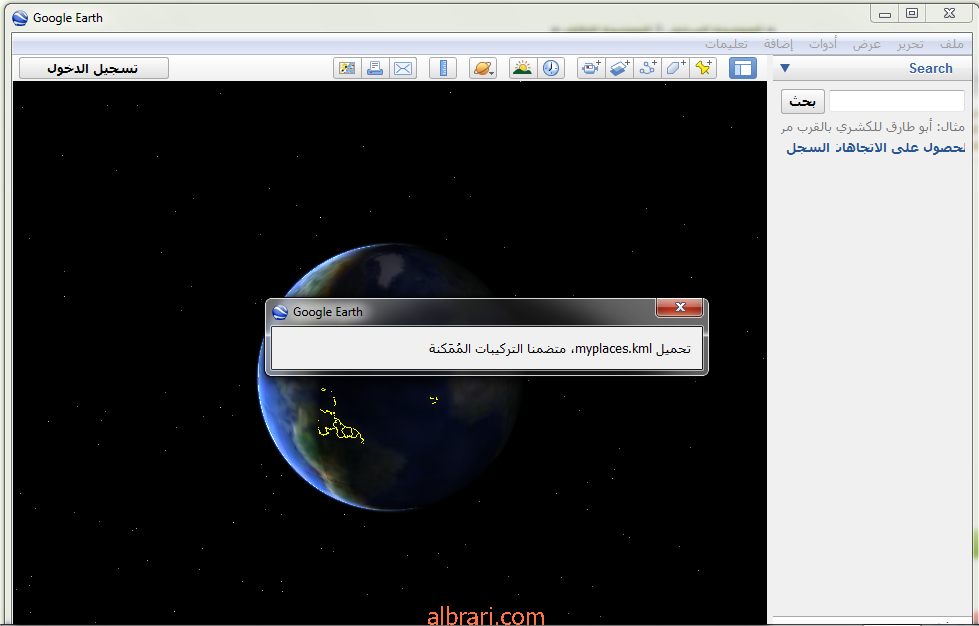Screen dimensions: 979x626
Task: Add a path icon
Action: point(647,68)
